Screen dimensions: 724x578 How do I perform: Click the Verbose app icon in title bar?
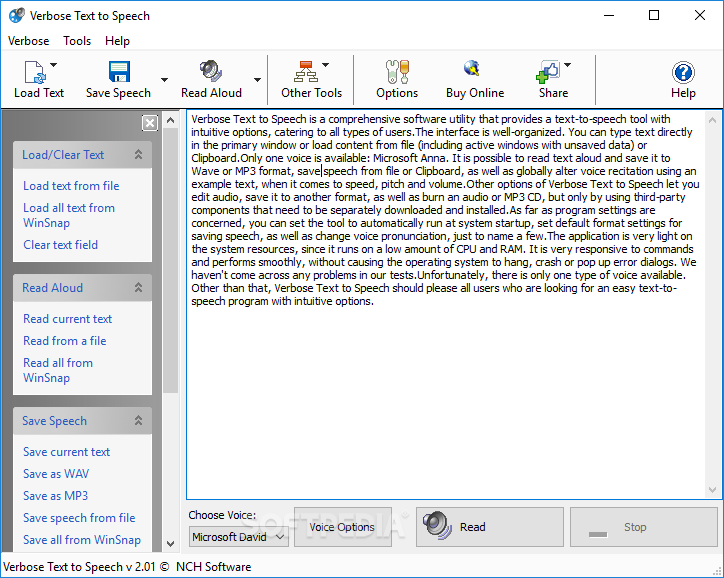coord(17,15)
